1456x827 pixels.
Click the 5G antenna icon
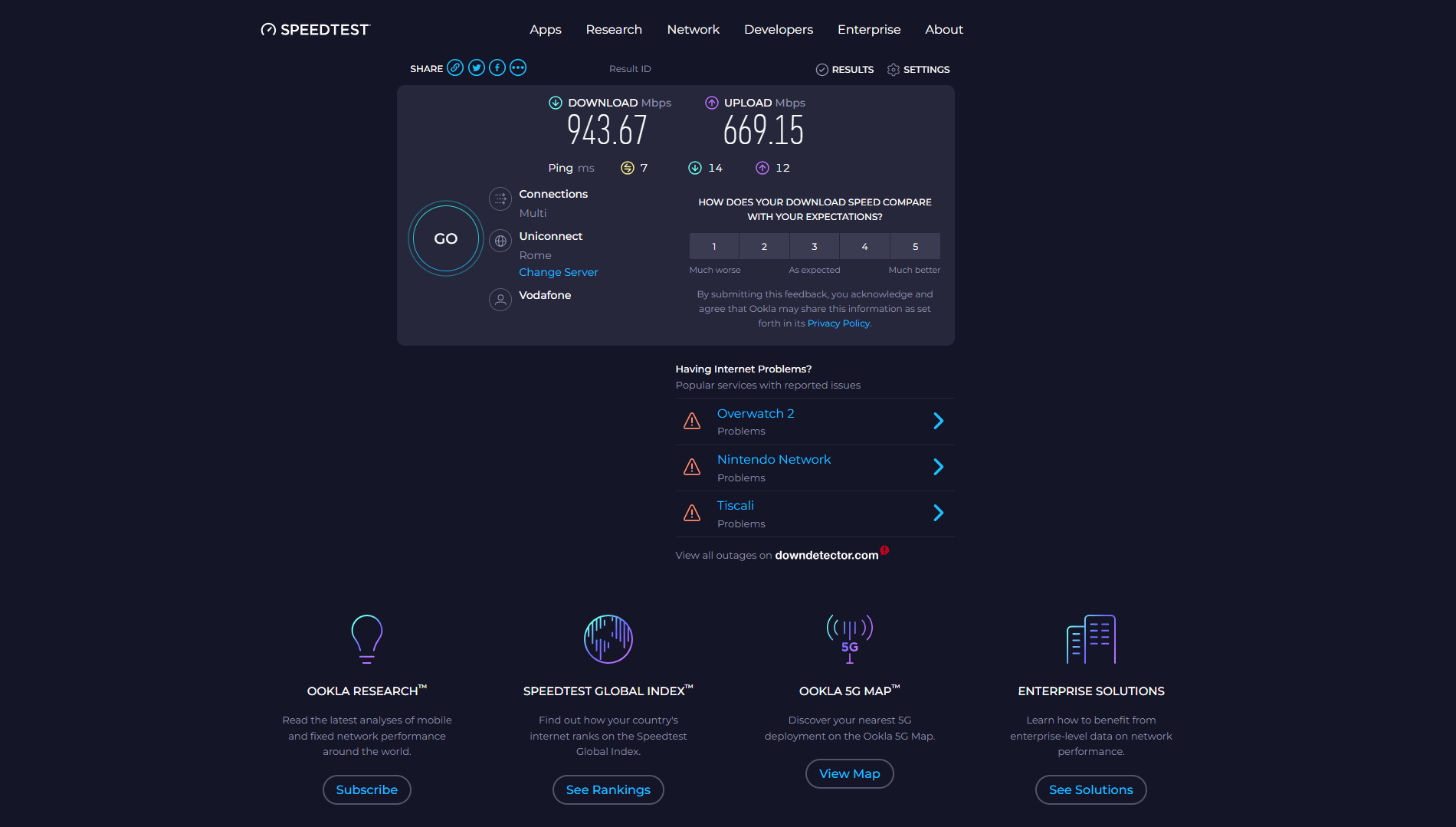pos(850,638)
